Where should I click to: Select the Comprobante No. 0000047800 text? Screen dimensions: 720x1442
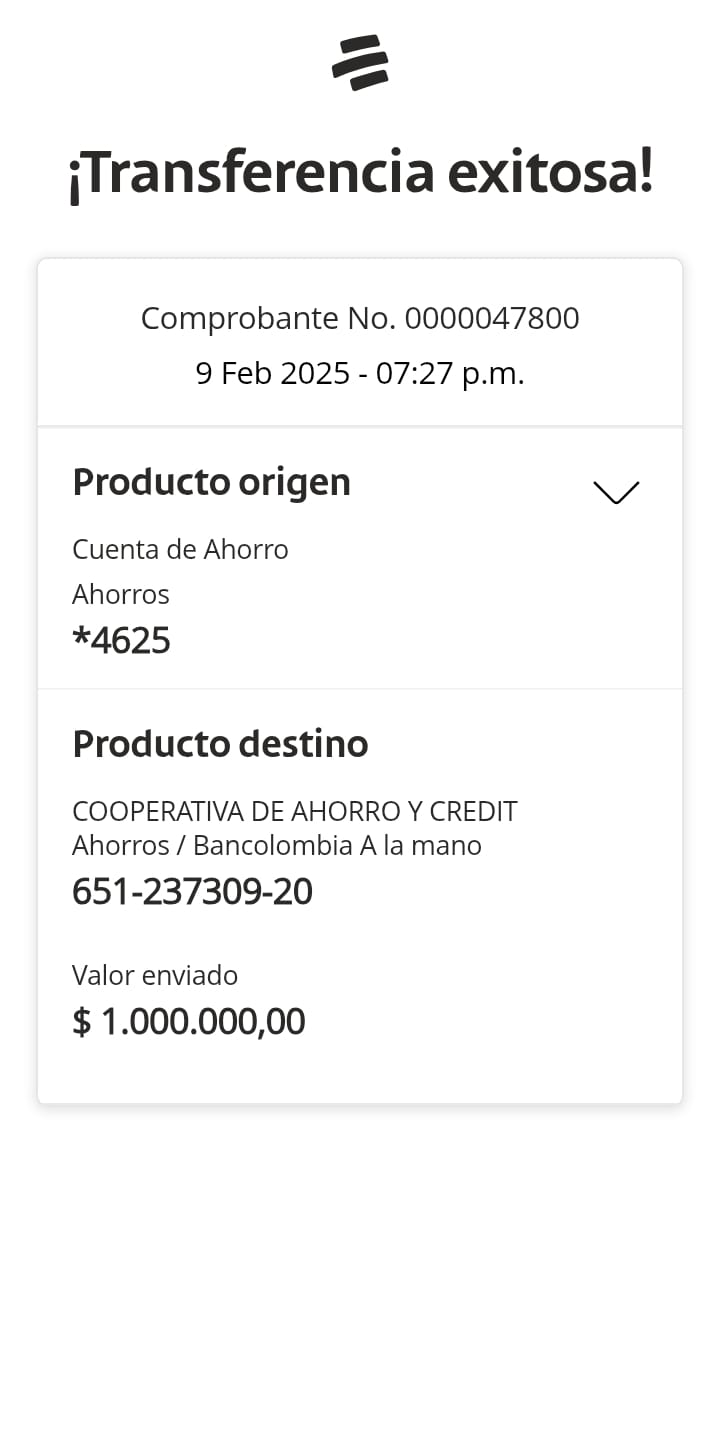click(x=360, y=318)
